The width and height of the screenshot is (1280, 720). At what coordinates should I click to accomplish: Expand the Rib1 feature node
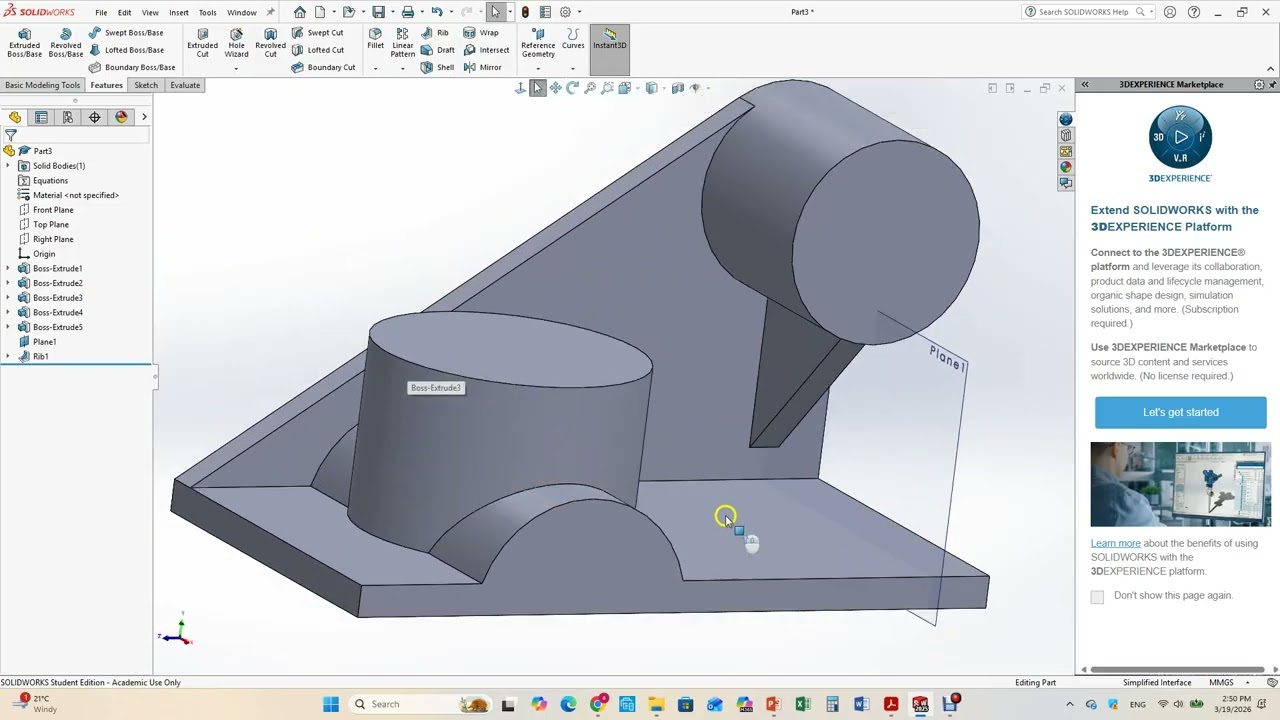coord(9,357)
